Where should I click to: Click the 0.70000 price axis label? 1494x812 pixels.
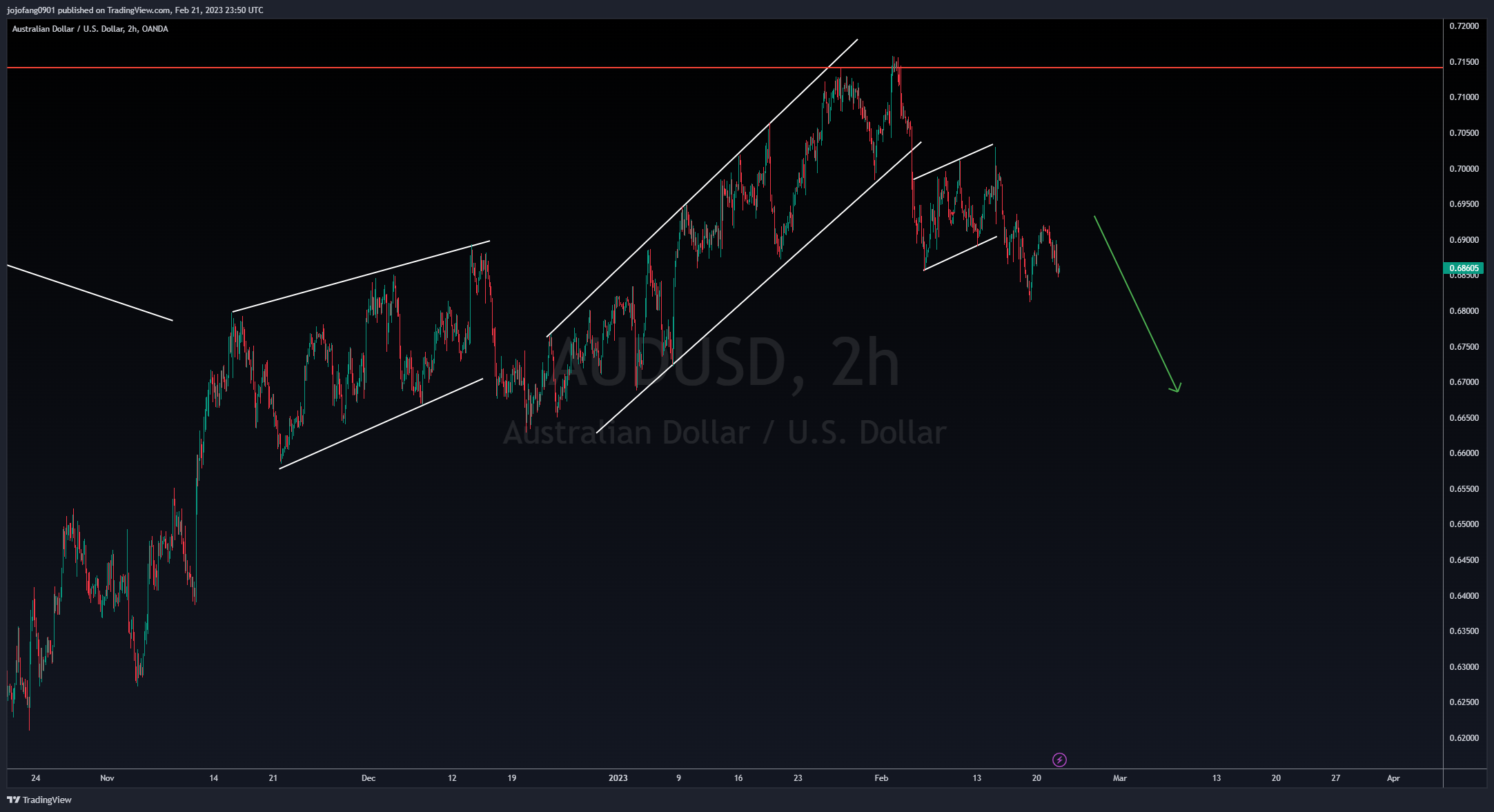1464,169
